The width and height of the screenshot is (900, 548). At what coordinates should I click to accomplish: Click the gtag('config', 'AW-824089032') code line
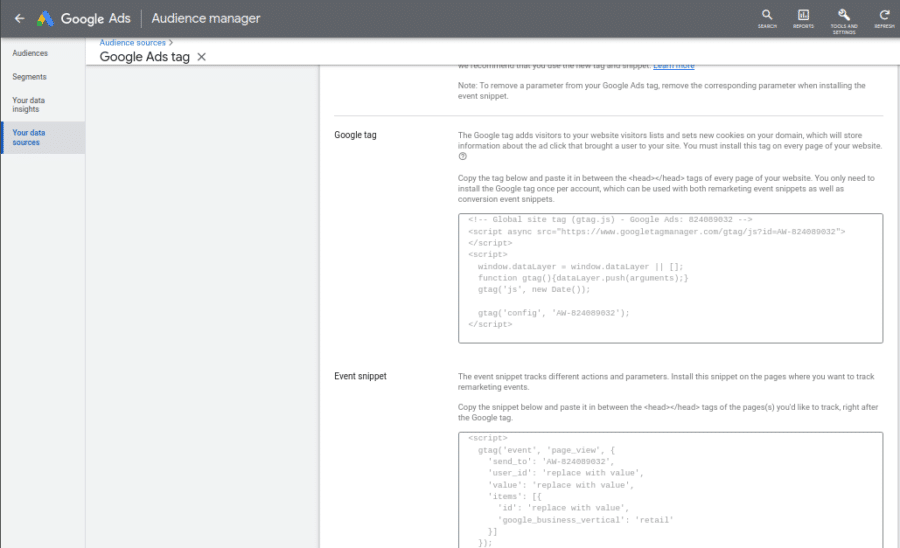tap(553, 313)
